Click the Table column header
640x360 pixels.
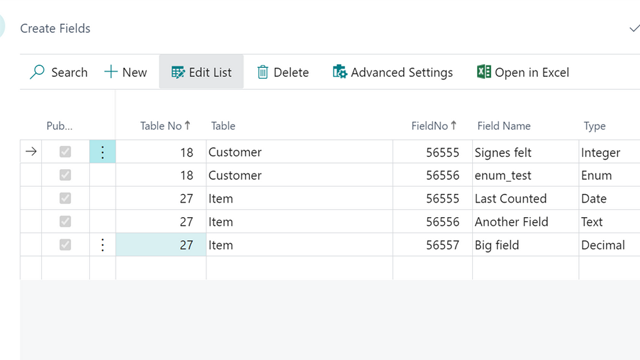(x=223, y=126)
